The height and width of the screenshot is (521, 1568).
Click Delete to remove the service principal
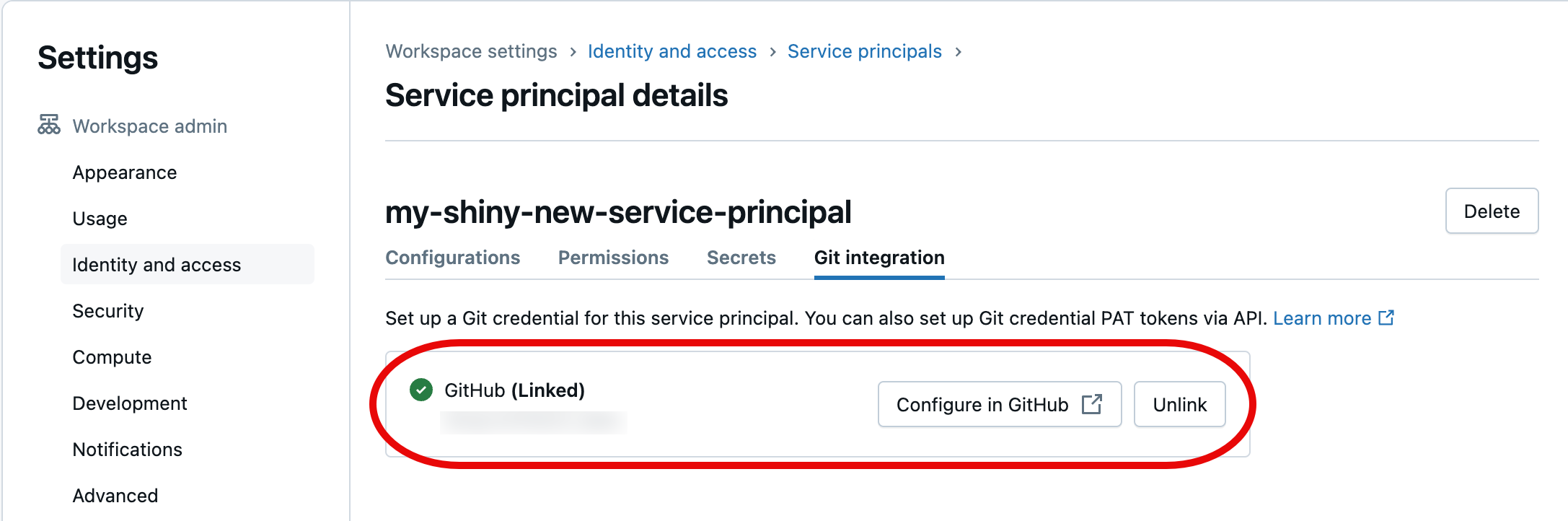click(x=1492, y=211)
